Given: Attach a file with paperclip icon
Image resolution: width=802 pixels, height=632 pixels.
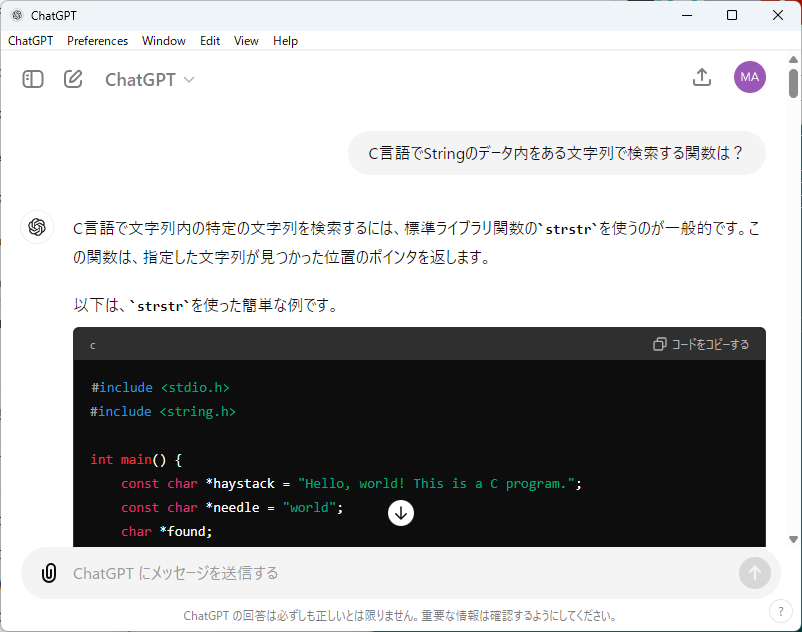Looking at the screenshot, I should 48,573.
